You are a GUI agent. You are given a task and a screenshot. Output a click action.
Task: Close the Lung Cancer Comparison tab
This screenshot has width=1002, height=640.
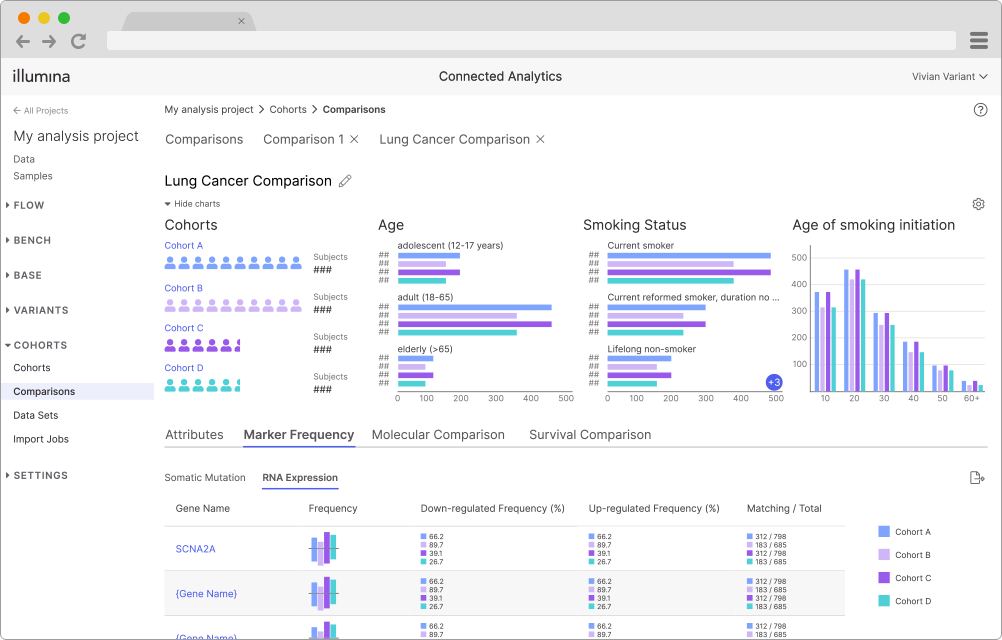coord(540,139)
